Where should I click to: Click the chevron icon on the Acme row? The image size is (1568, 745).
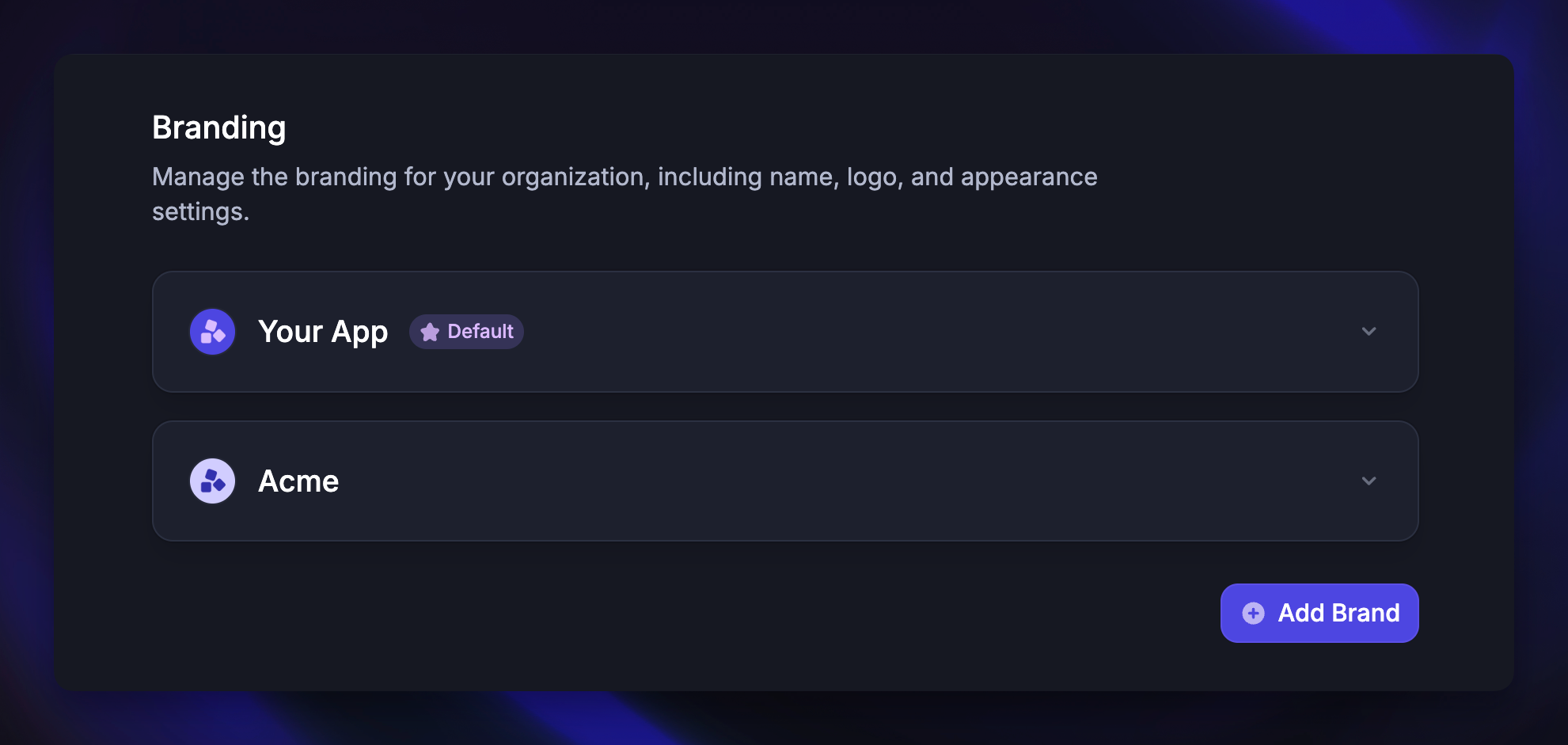point(1370,481)
